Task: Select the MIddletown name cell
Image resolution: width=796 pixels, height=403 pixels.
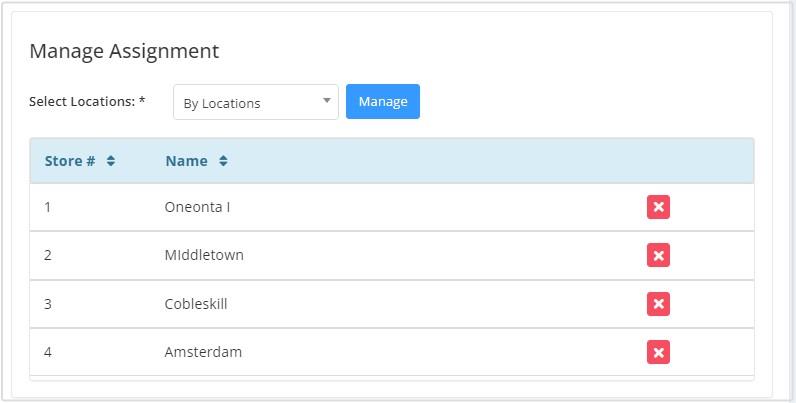Action: pos(204,255)
